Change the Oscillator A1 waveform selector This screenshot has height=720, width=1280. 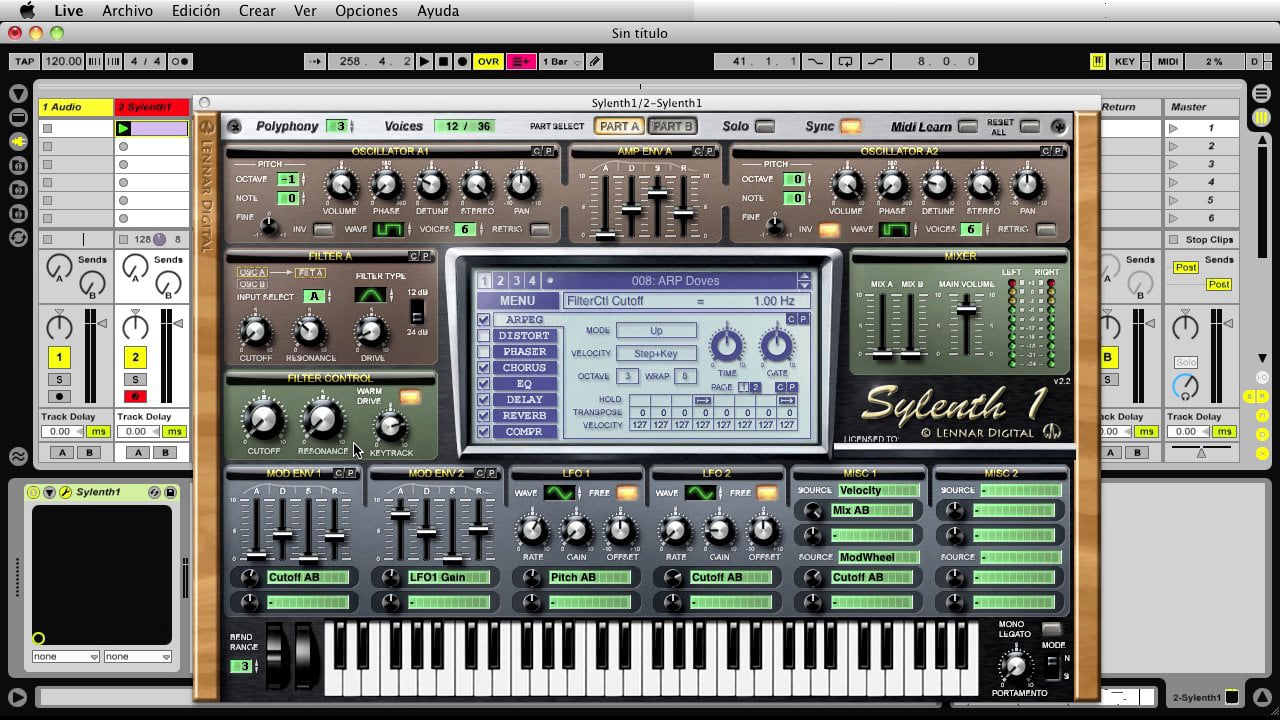(x=389, y=229)
